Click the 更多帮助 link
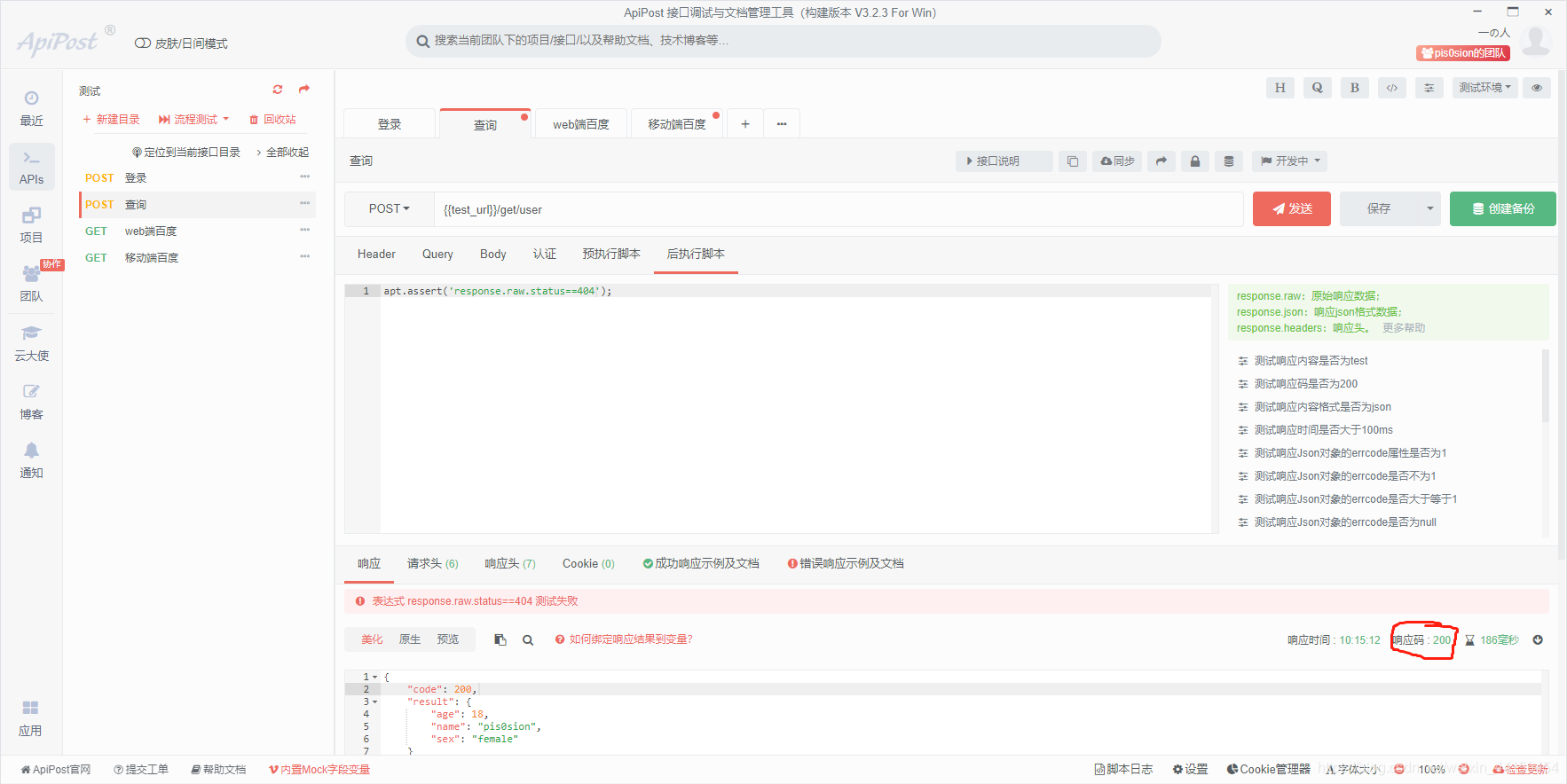This screenshot has height=784, width=1567. click(x=1404, y=328)
